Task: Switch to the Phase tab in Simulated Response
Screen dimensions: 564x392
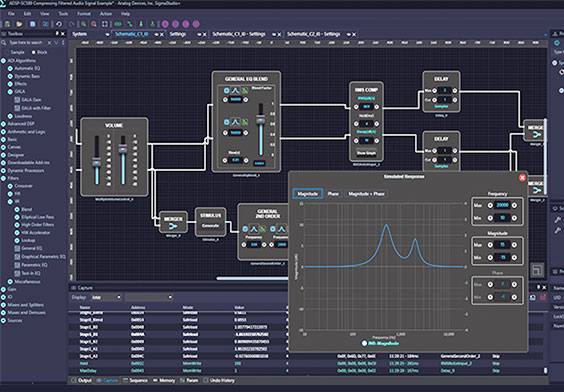Action: pos(333,194)
